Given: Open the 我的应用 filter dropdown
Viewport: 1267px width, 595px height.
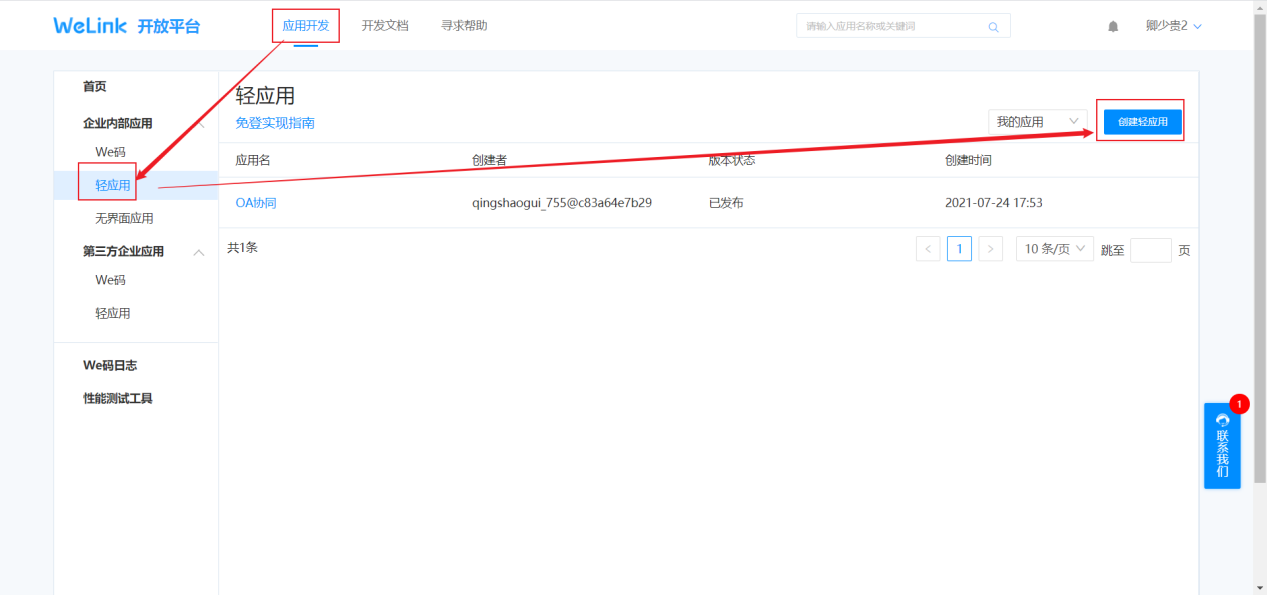Looking at the screenshot, I should (x=1038, y=122).
